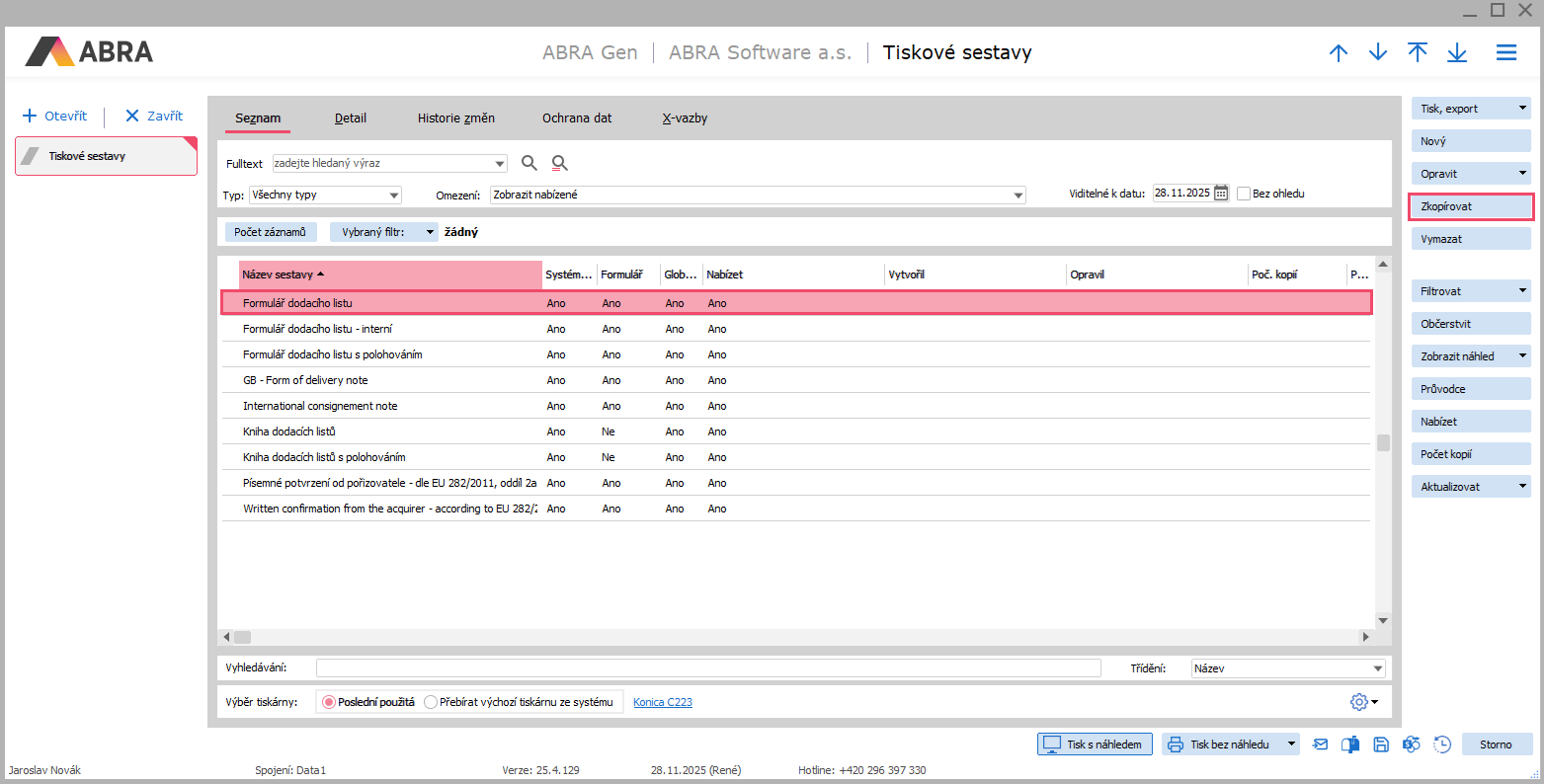Click the Průvodce button
The height and width of the screenshot is (784, 1544).
(1471, 389)
